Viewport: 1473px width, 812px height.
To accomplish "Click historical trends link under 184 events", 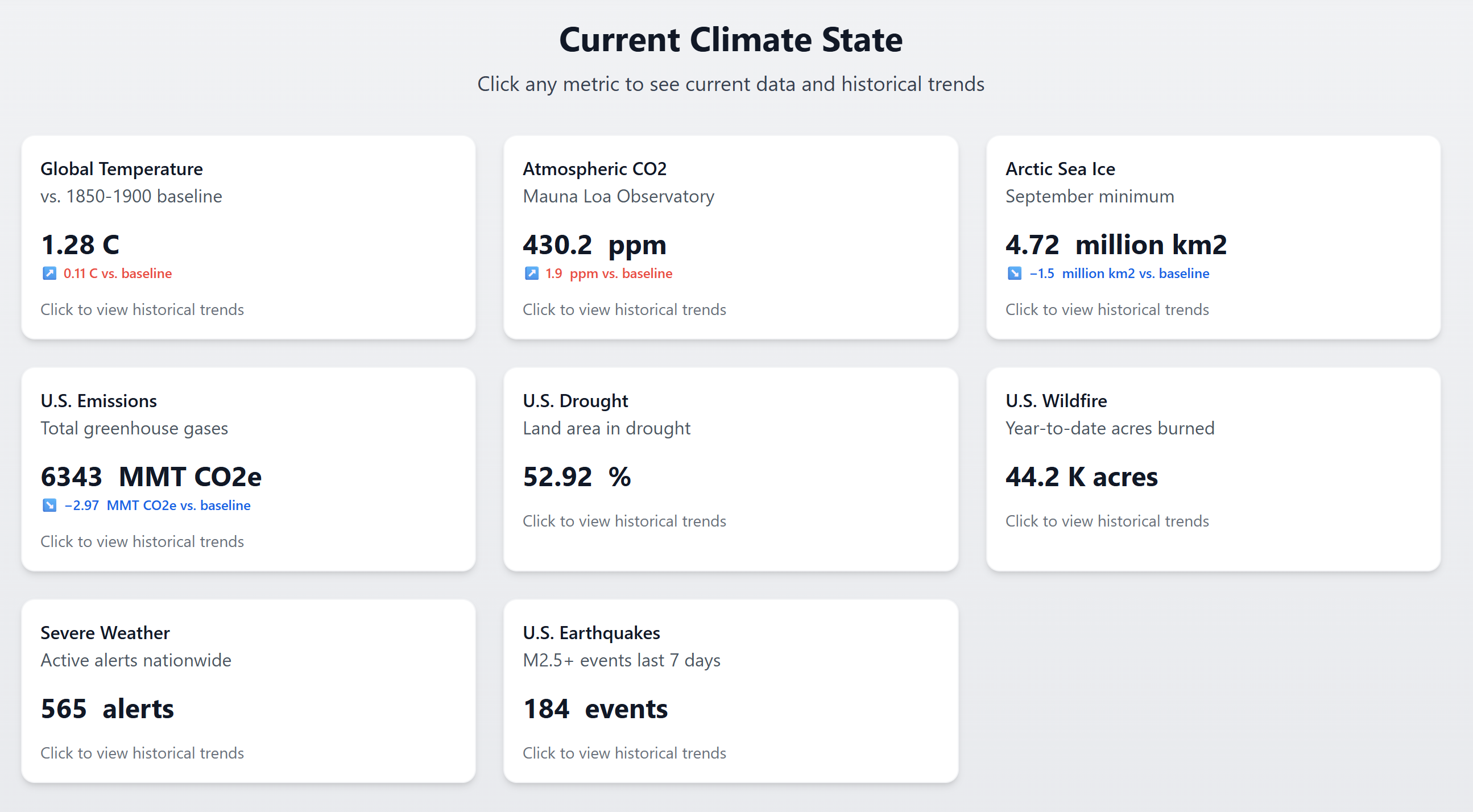I will [624, 753].
